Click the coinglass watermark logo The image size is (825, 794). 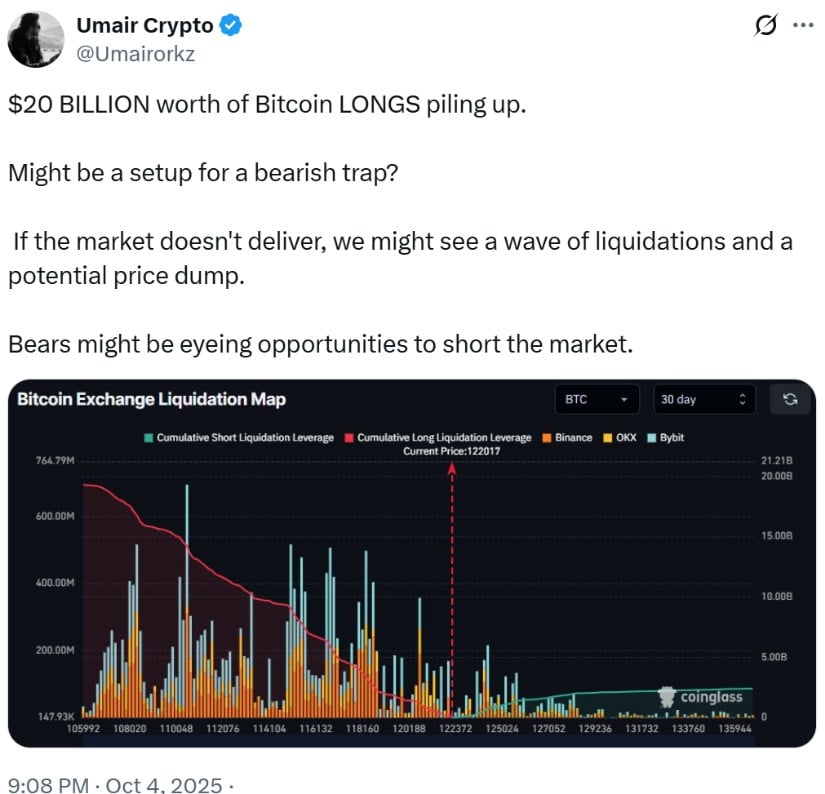705,696
